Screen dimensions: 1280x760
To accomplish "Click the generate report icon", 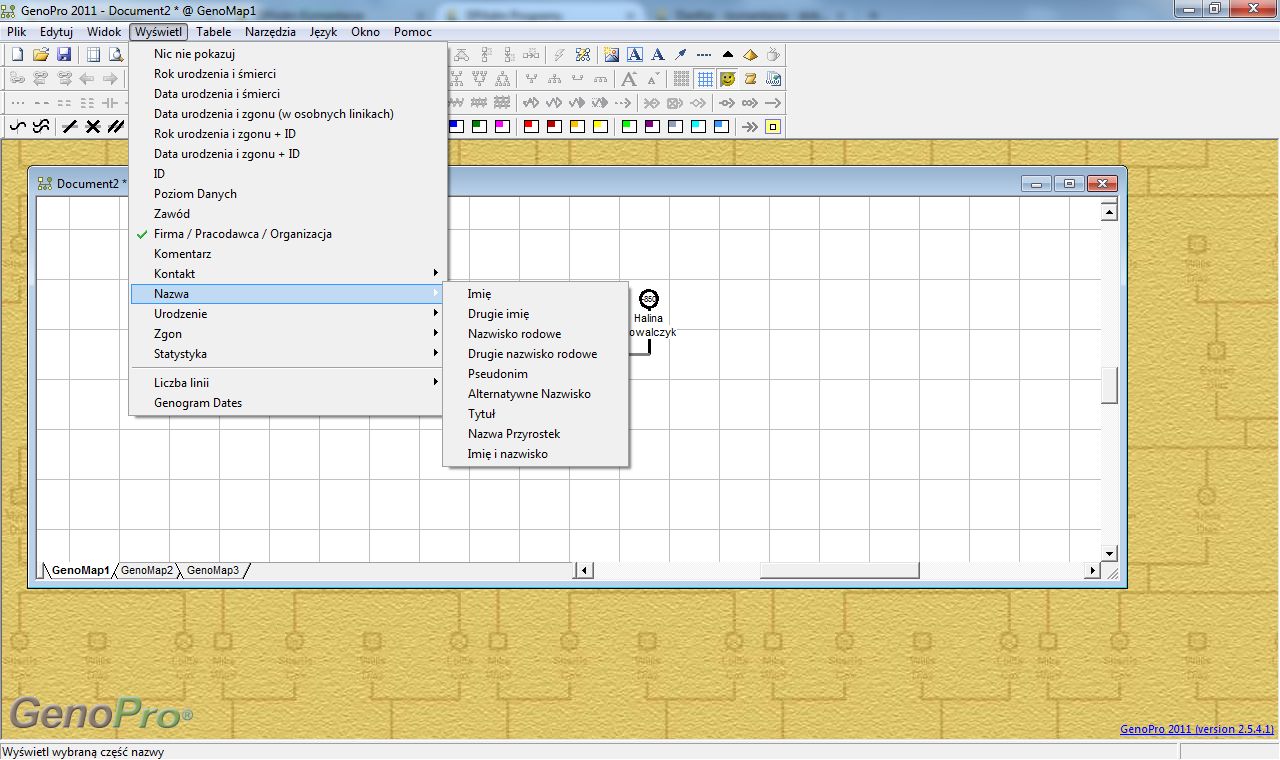I will 773,78.
